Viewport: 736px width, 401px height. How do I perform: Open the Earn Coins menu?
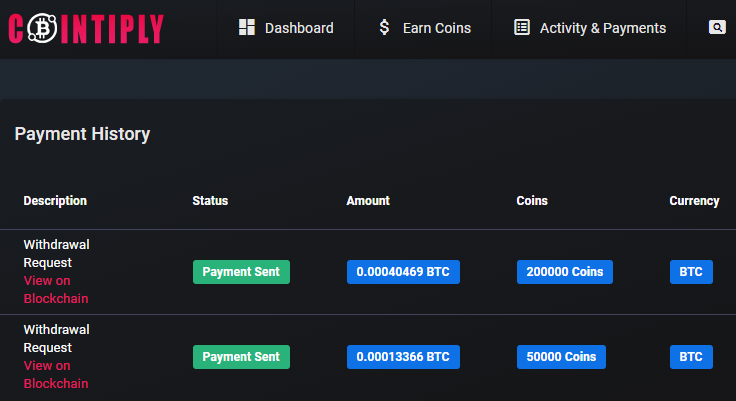(424, 28)
